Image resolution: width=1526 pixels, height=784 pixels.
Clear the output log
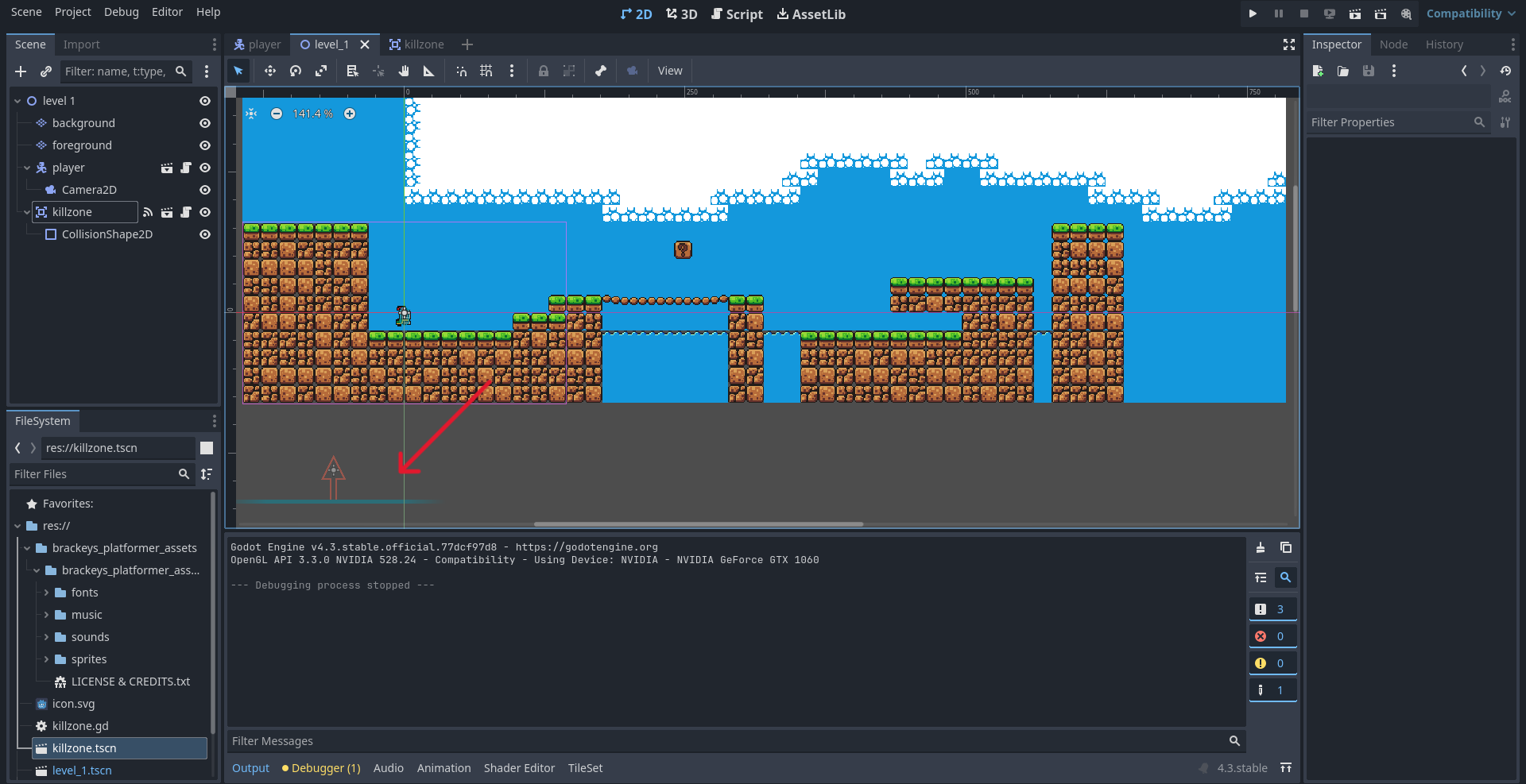click(x=1261, y=547)
